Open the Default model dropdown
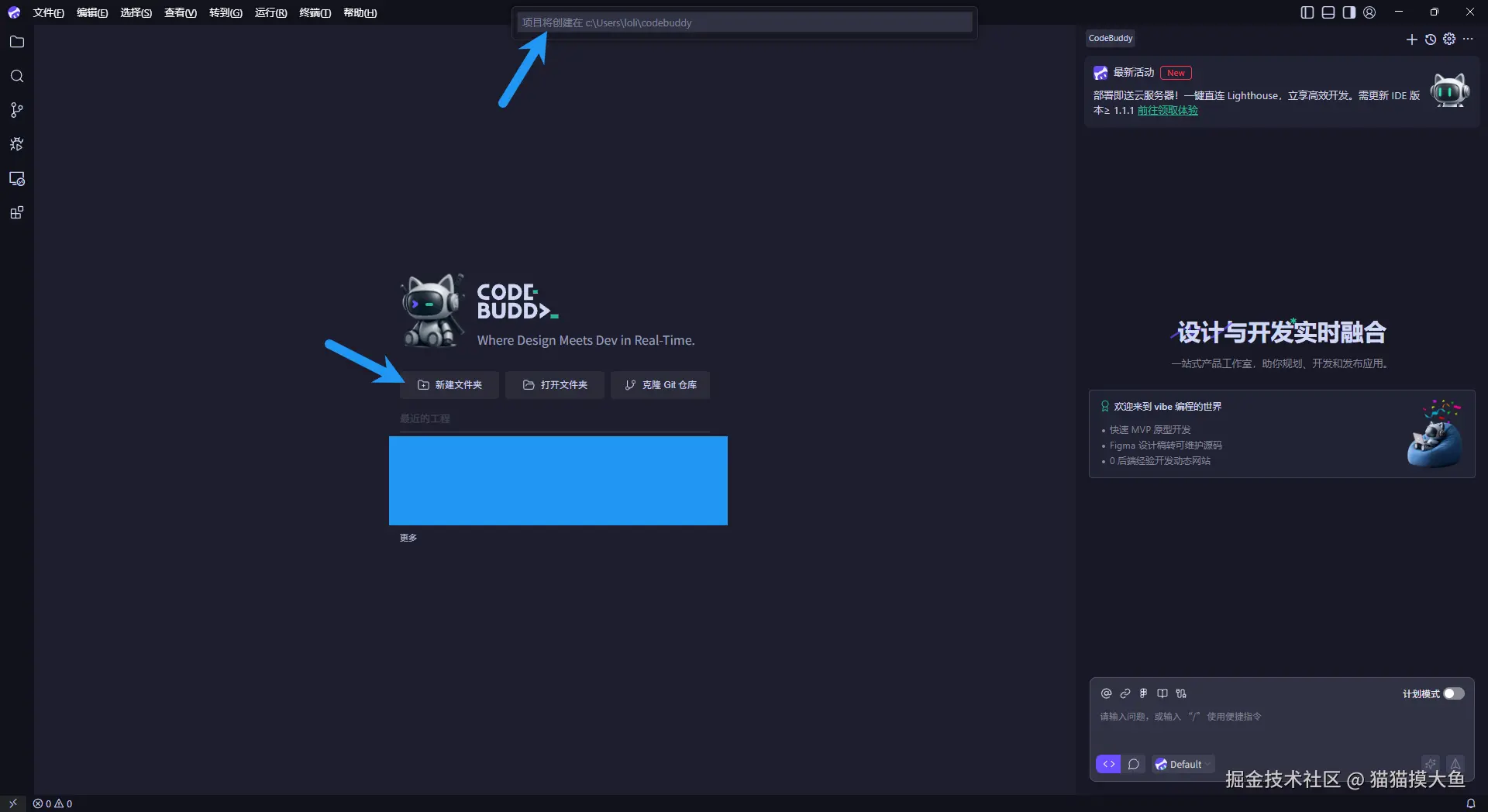 [x=1183, y=764]
